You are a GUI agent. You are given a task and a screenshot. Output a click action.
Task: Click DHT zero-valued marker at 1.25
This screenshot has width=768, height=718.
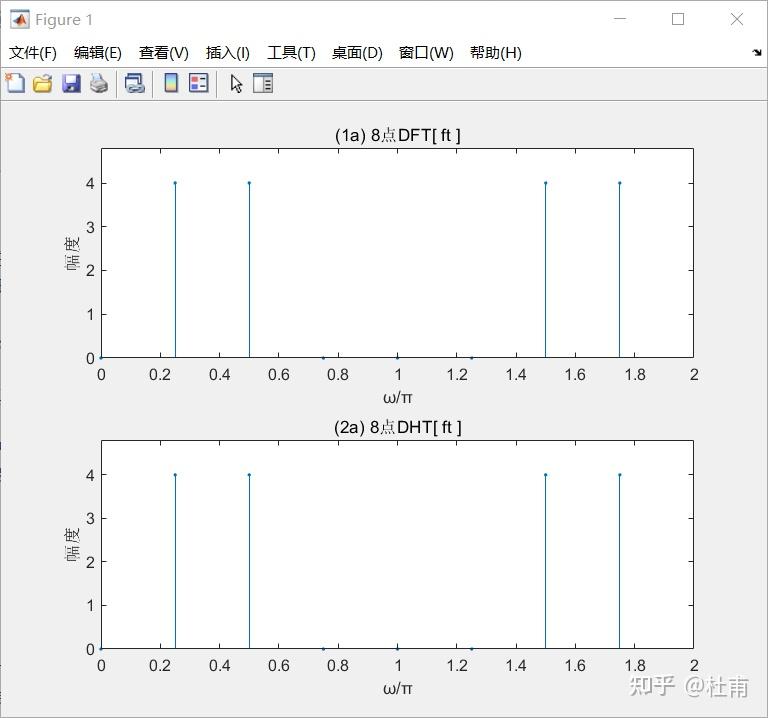tap(472, 649)
